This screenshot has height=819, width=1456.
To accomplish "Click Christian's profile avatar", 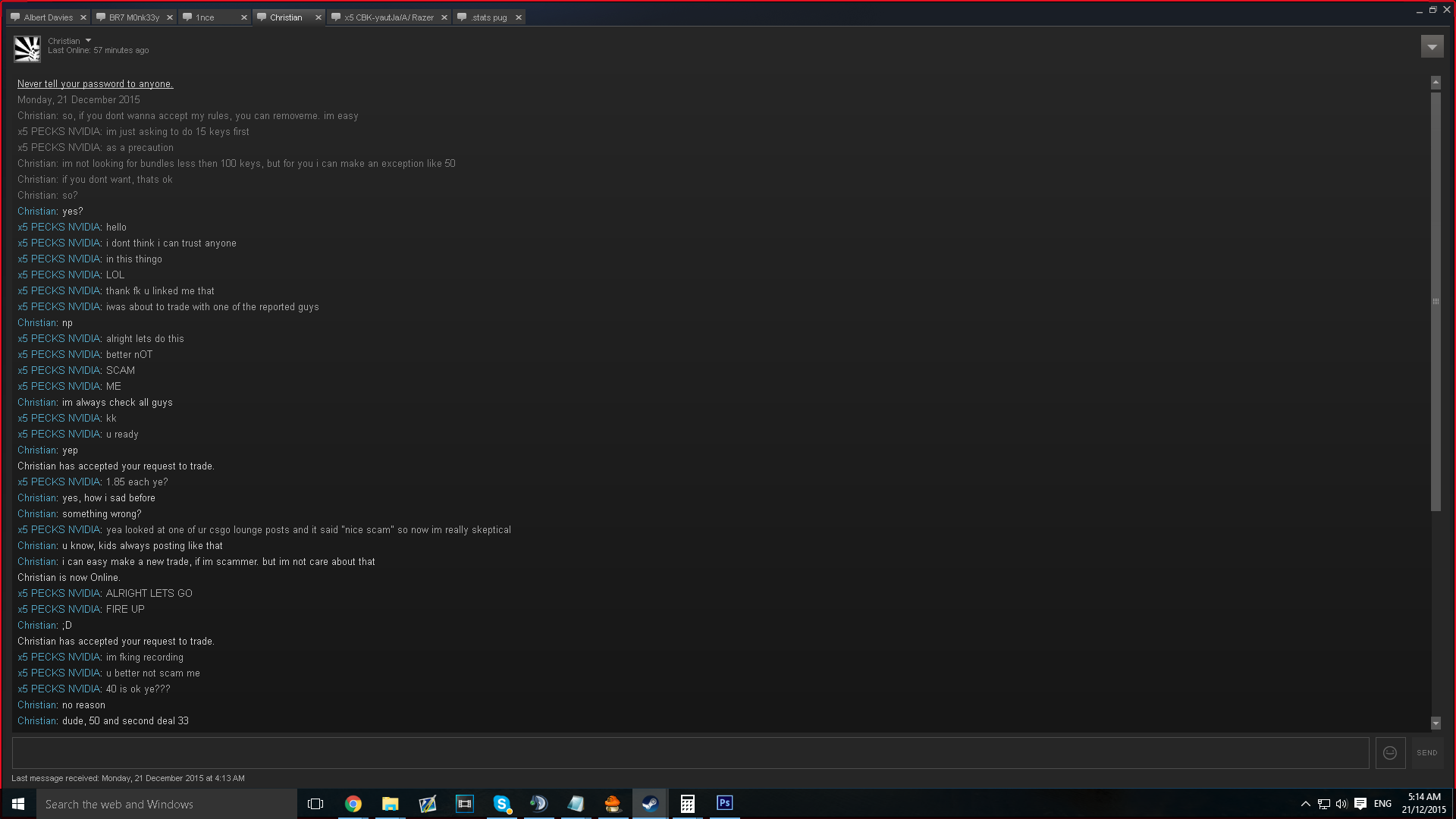I will pos(27,49).
